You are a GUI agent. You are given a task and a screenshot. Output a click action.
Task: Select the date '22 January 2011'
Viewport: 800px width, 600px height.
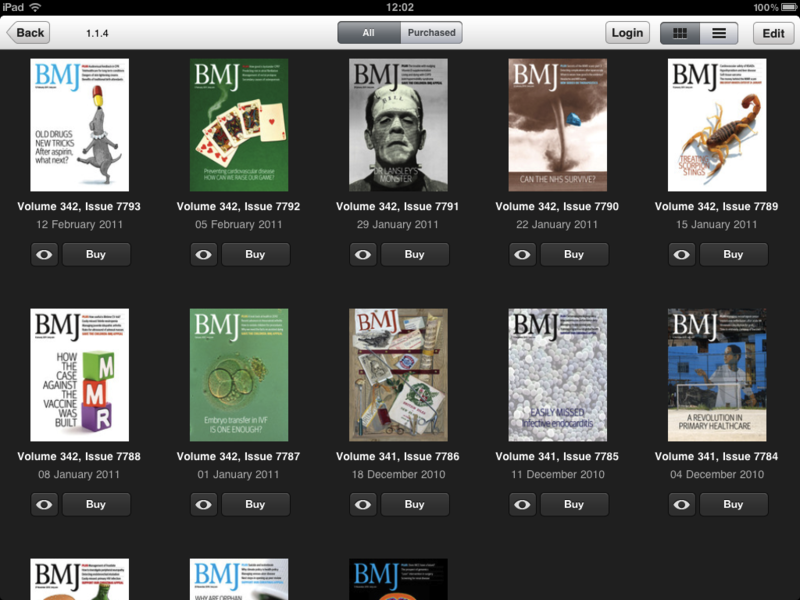pyautogui.click(x=557, y=224)
